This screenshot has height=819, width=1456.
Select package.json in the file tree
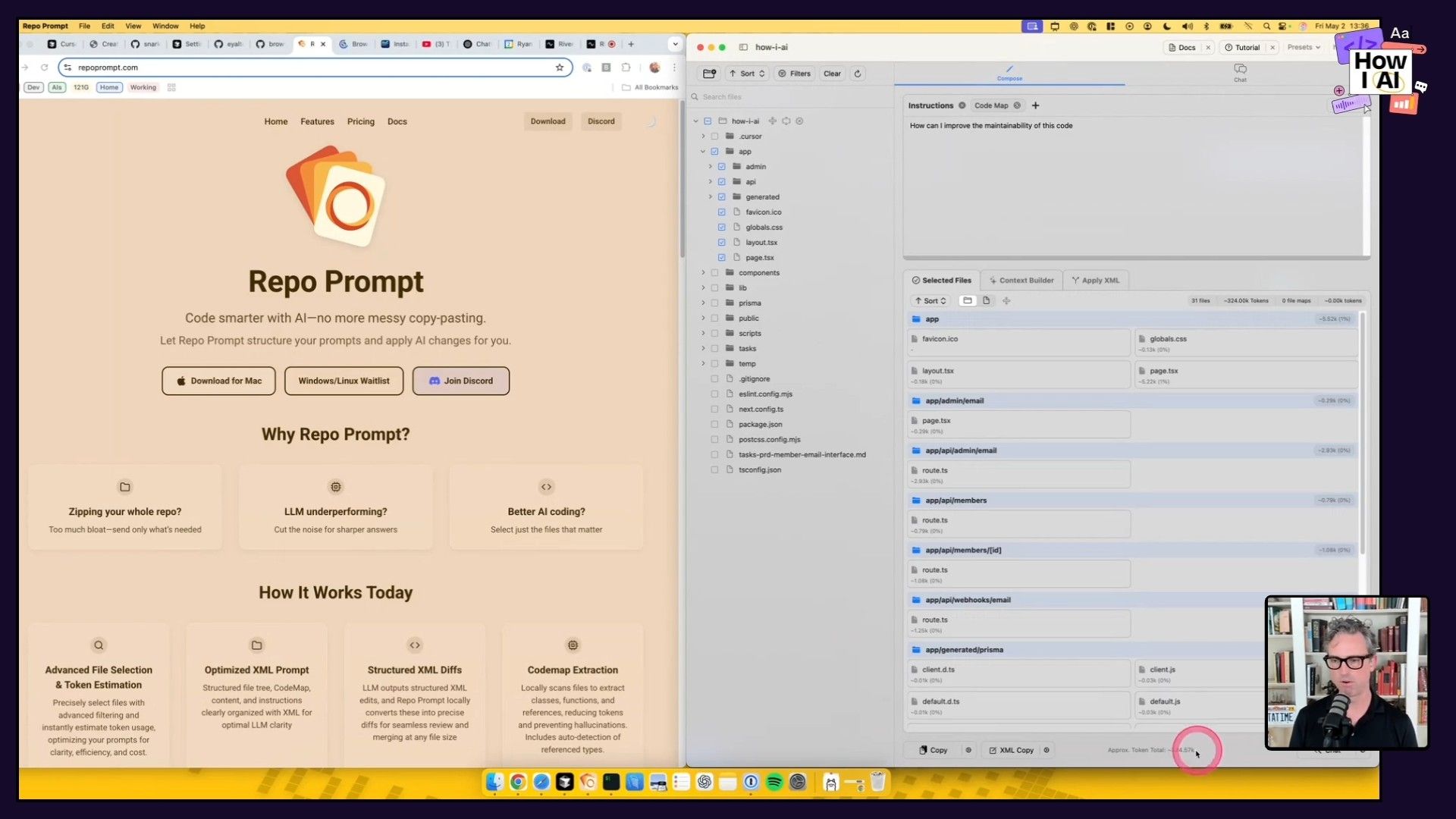click(760, 425)
